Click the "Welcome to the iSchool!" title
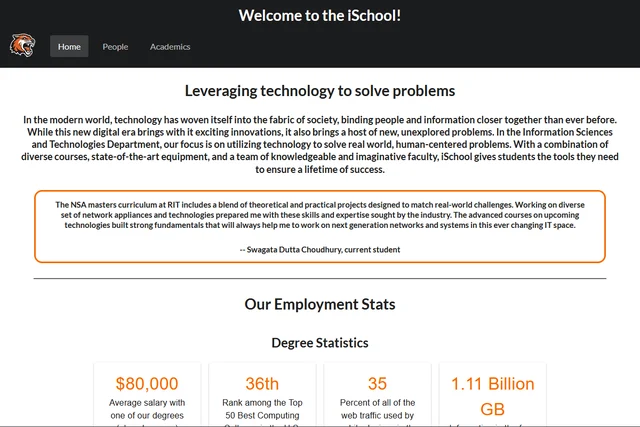This screenshot has height=427, width=640. 320,16
